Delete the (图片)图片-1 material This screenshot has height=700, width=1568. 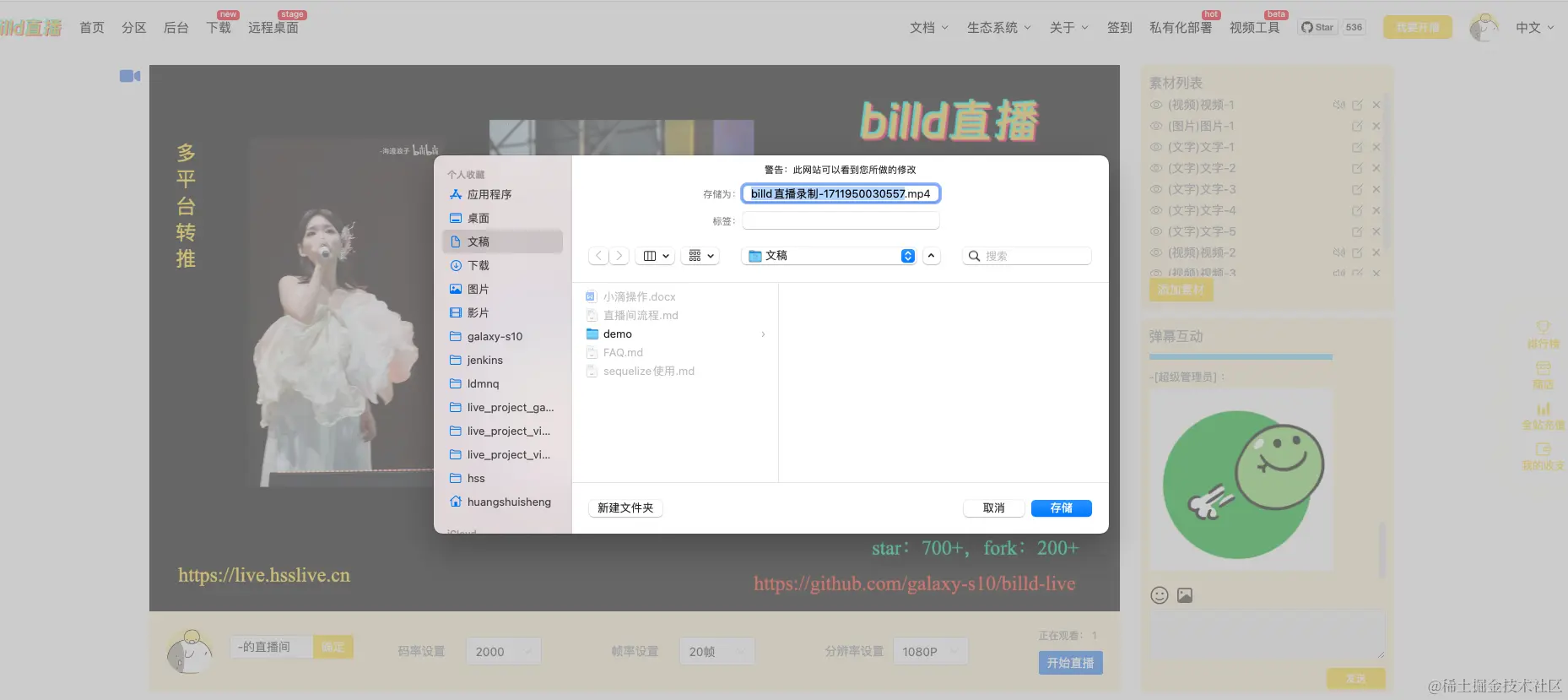(1376, 126)
